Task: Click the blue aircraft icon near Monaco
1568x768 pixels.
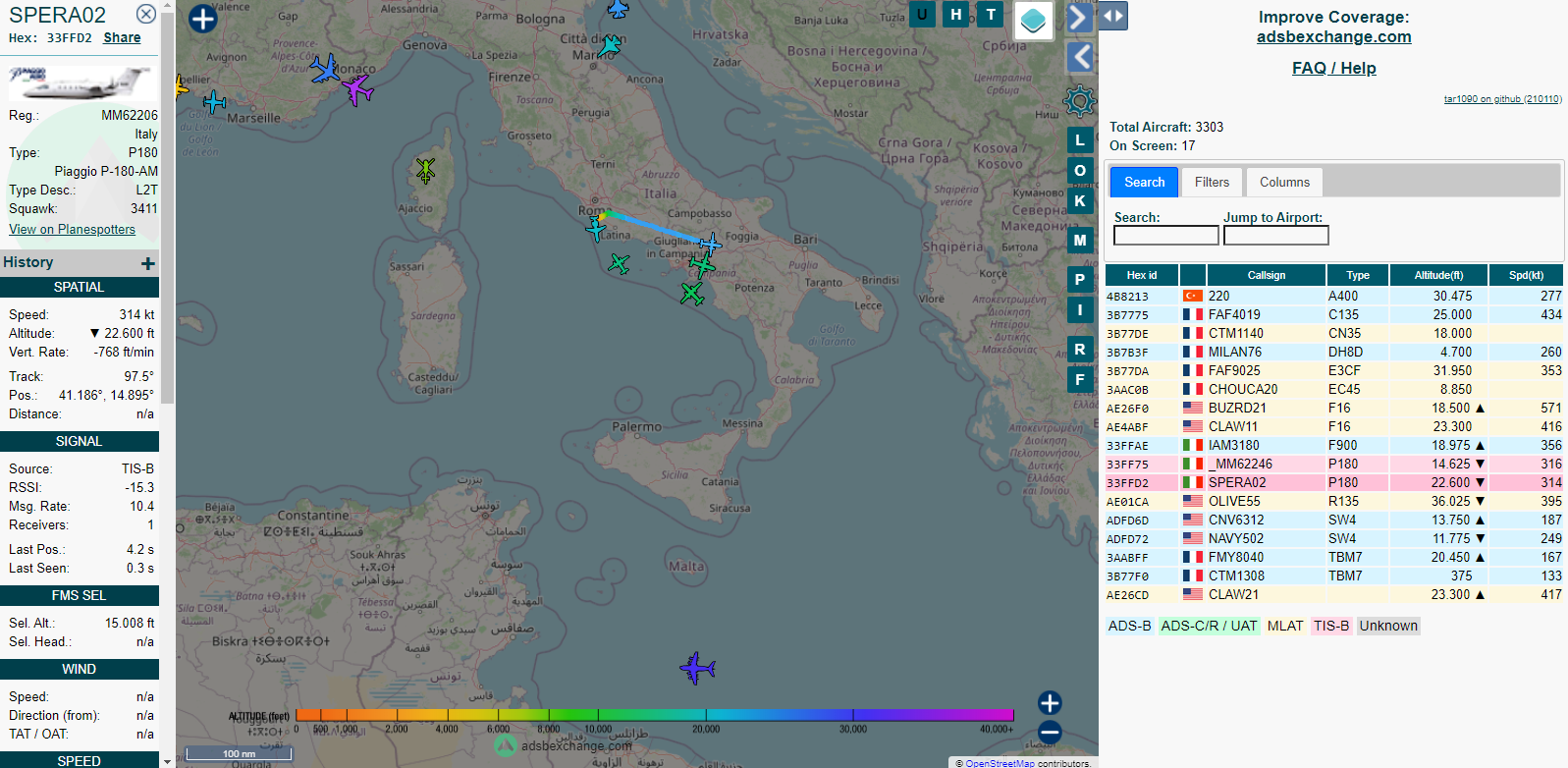Action: tap(325, 69)
